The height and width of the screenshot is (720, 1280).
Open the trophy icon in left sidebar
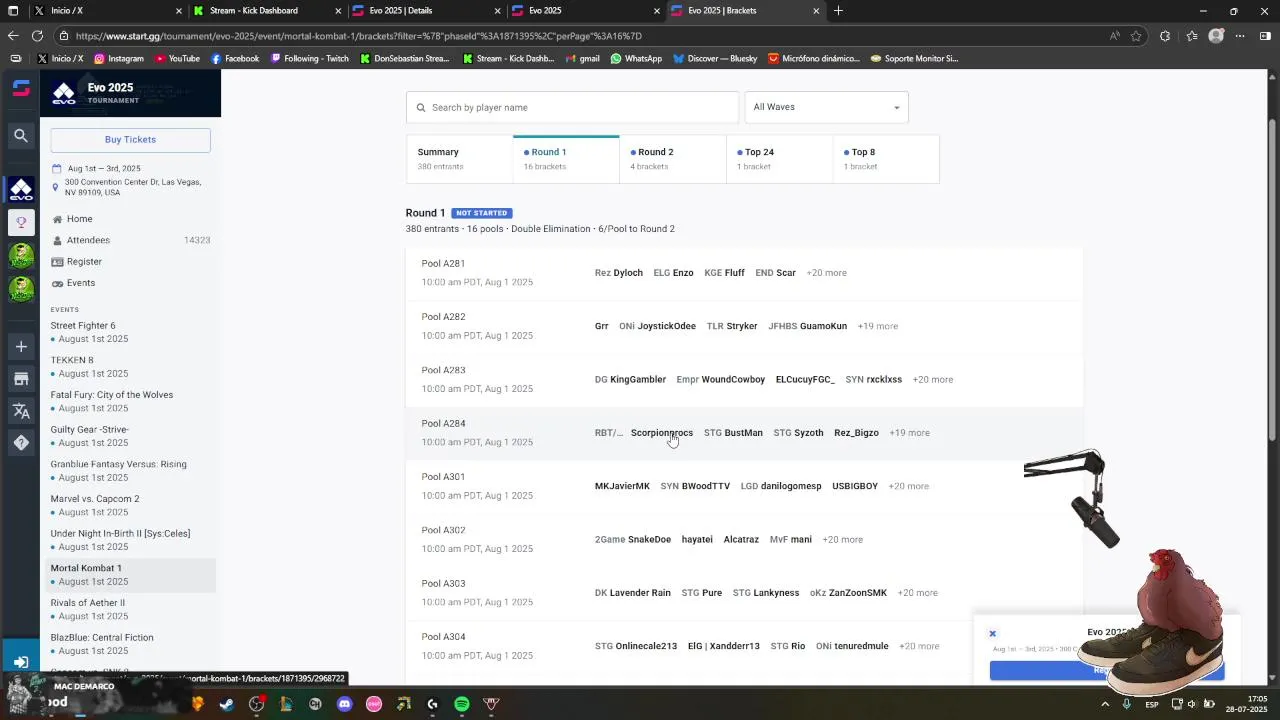coord(21,222)
